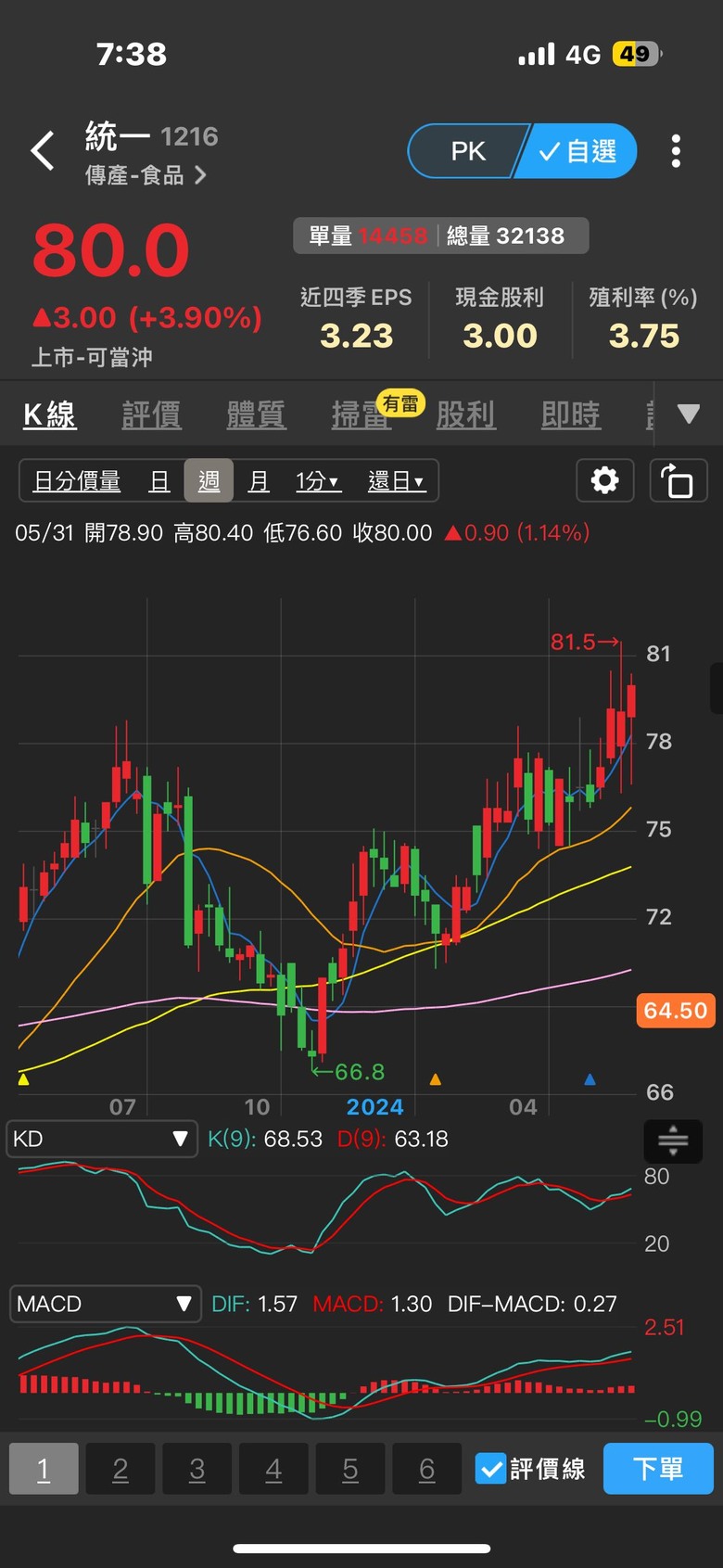Tap the 上市-可當沖 label
This screenshot has height=1568, width=723.
[x=92, y=357]
